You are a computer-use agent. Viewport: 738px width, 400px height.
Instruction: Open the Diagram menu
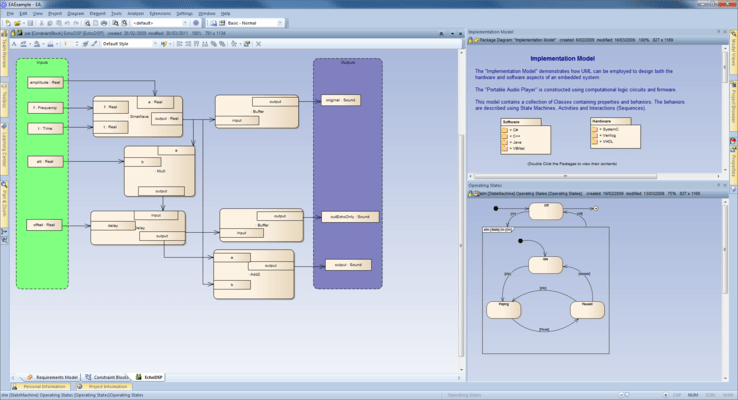click(76, 14)
